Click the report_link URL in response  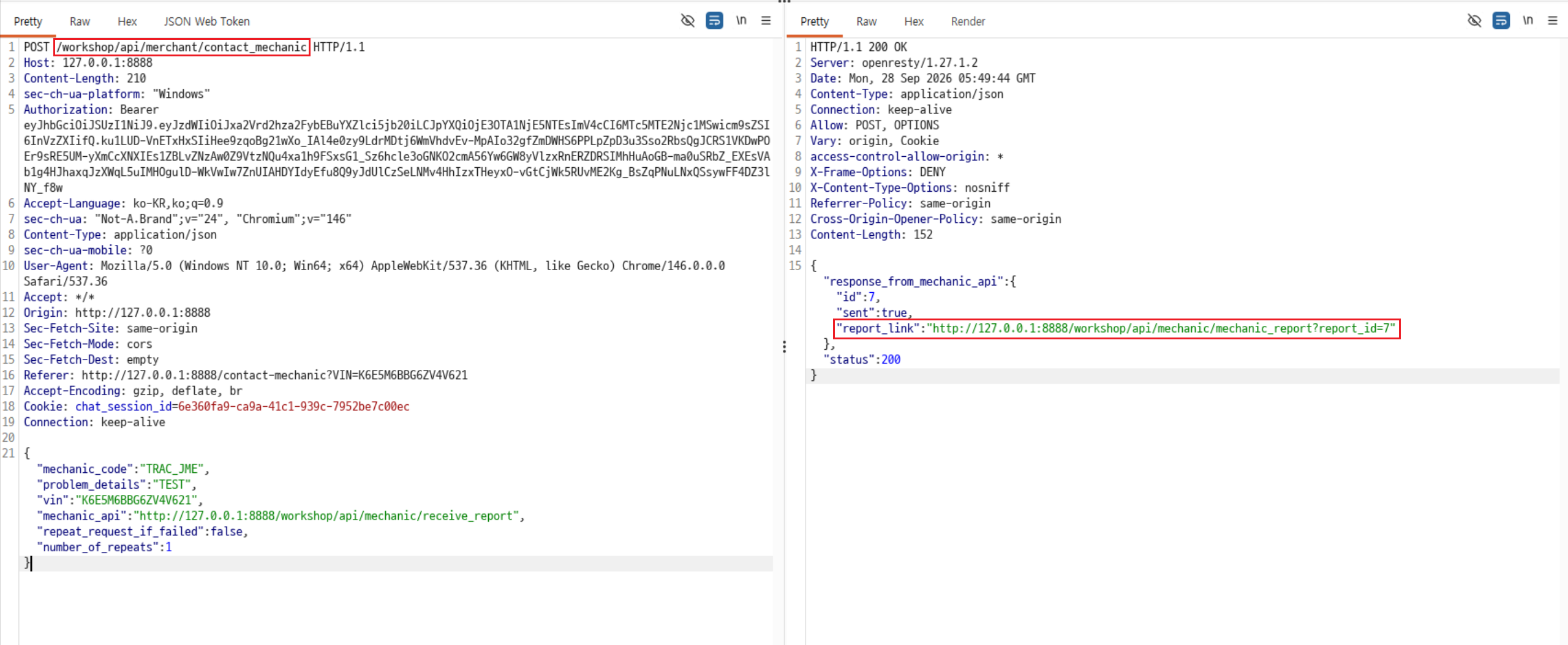click(x=1161, y=328)
